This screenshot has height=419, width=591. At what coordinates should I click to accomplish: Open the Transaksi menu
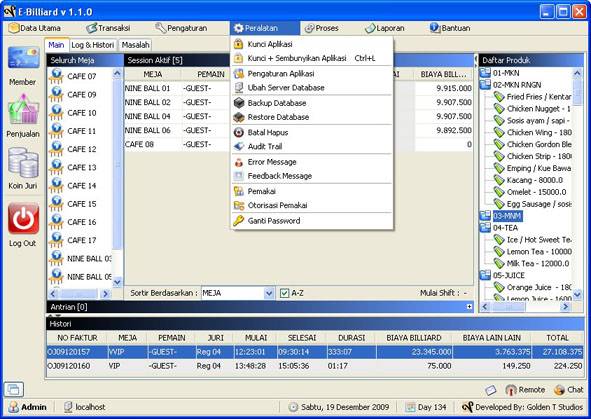pyautogui.click(x=108, y=28)
